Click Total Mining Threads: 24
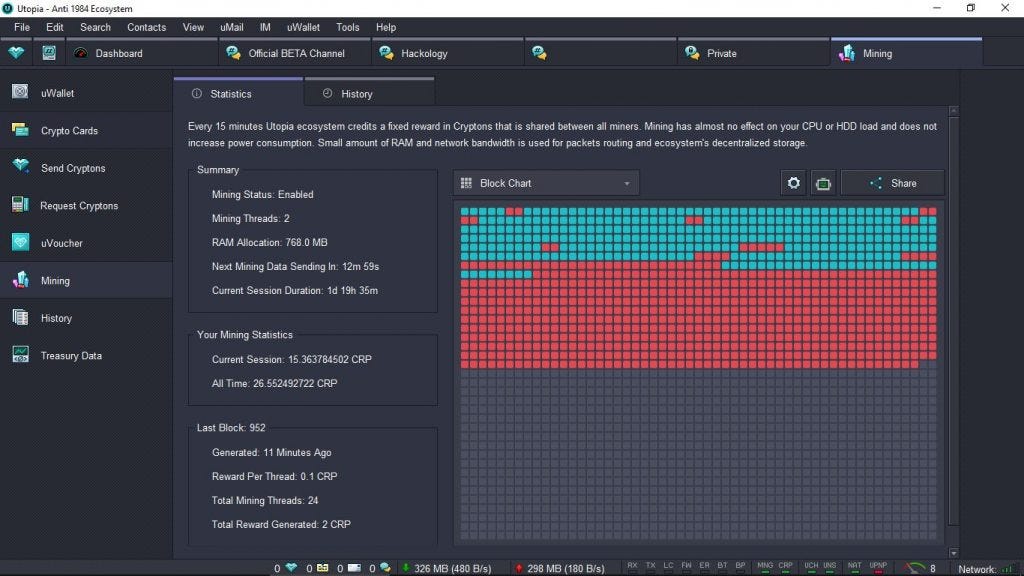 tap(265, 500)
